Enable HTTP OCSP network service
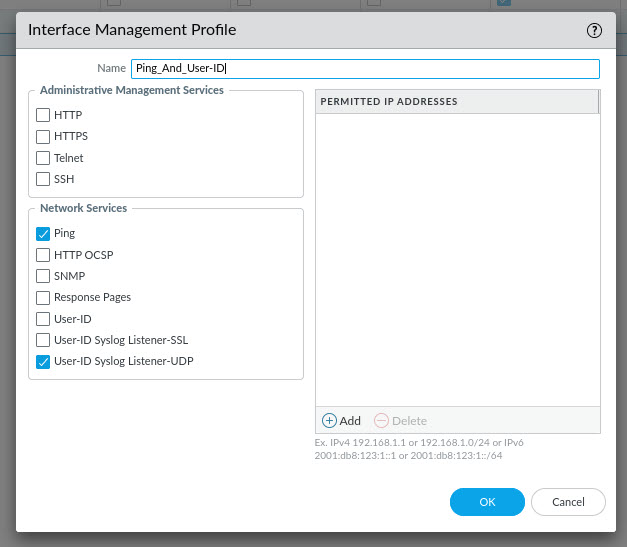627x547 pixels. coord(43,255)
